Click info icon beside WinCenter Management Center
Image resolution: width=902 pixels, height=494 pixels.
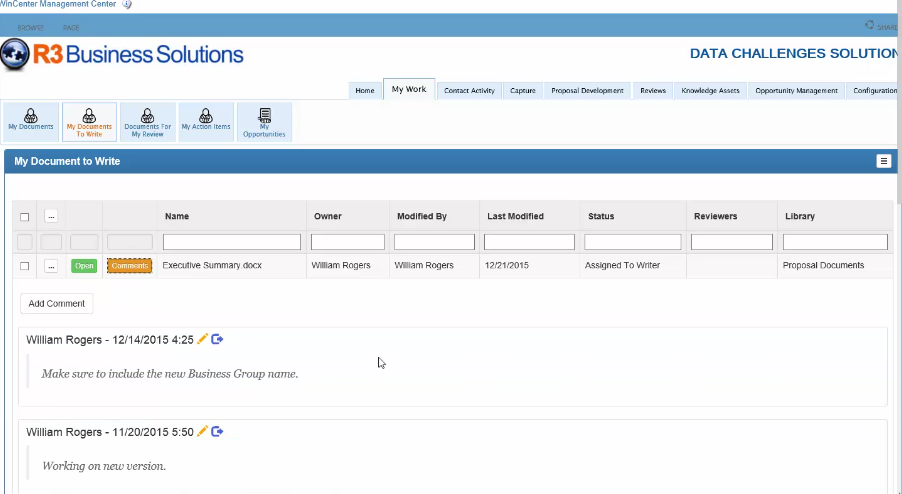(127, 4)
